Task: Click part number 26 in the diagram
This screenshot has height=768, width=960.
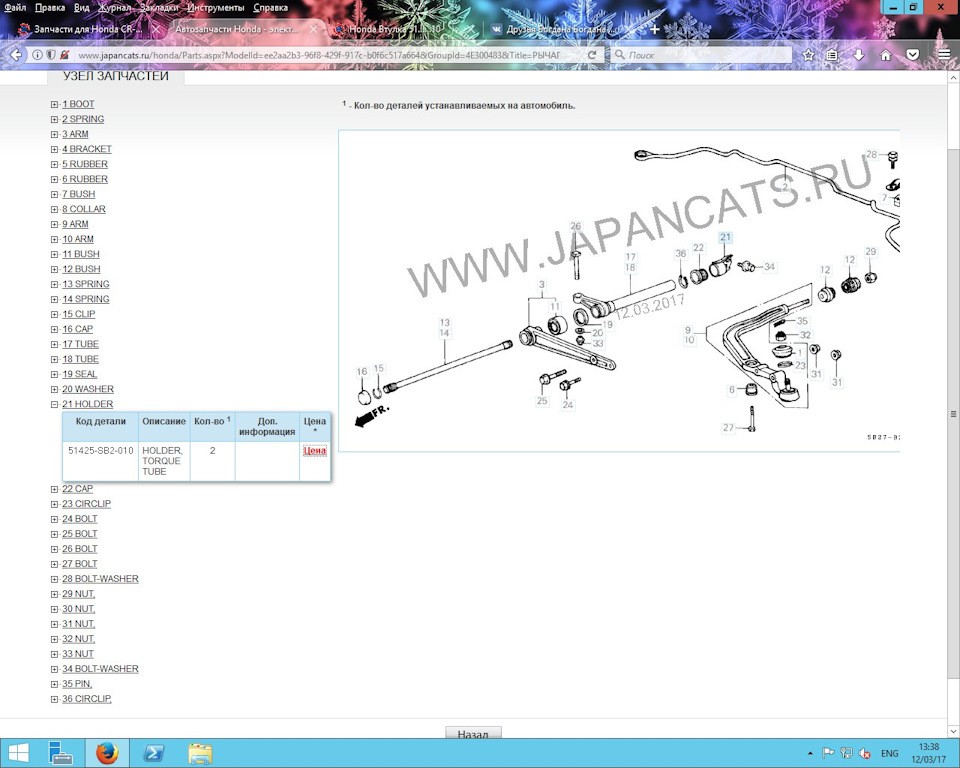Action: point(576,226)
